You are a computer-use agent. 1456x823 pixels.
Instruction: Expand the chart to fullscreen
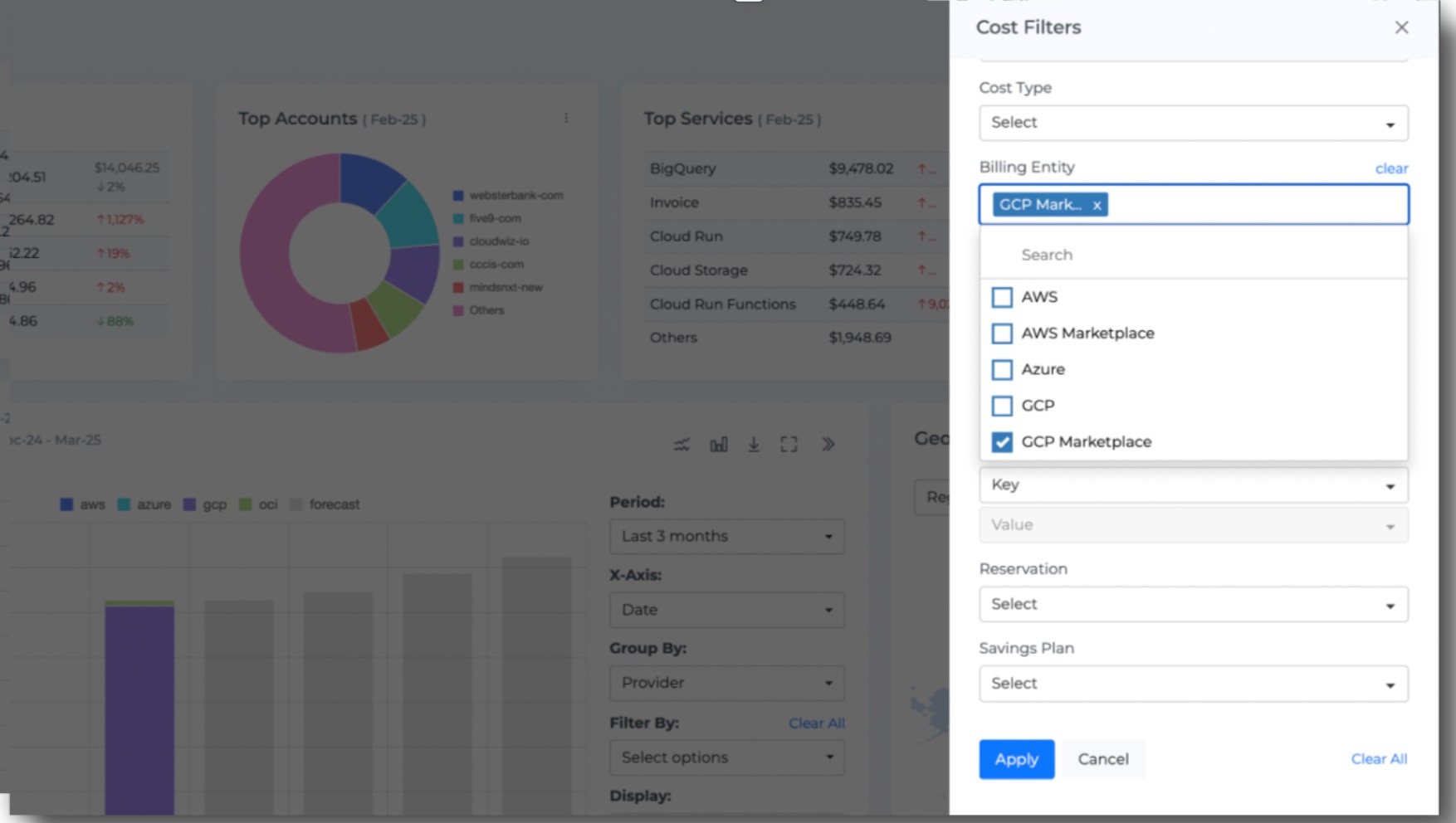point(789,445)
